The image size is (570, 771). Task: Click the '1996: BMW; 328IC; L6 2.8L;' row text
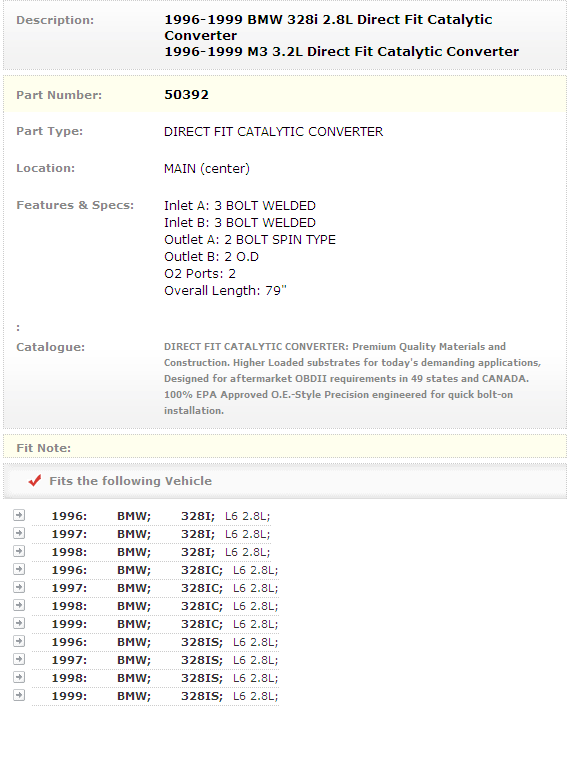[x=165, y=570]
